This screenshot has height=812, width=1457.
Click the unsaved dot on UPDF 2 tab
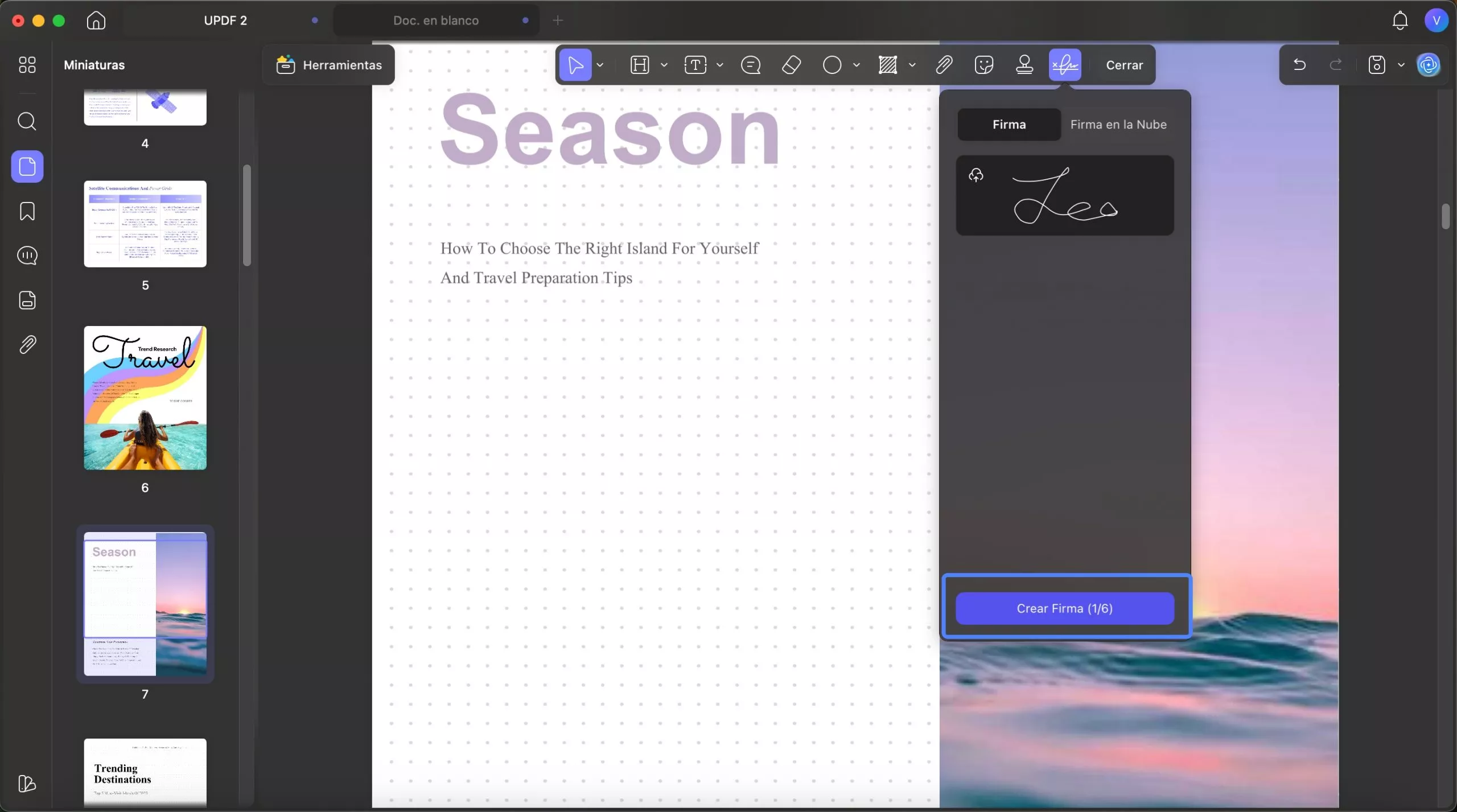(x=315, y=20)
